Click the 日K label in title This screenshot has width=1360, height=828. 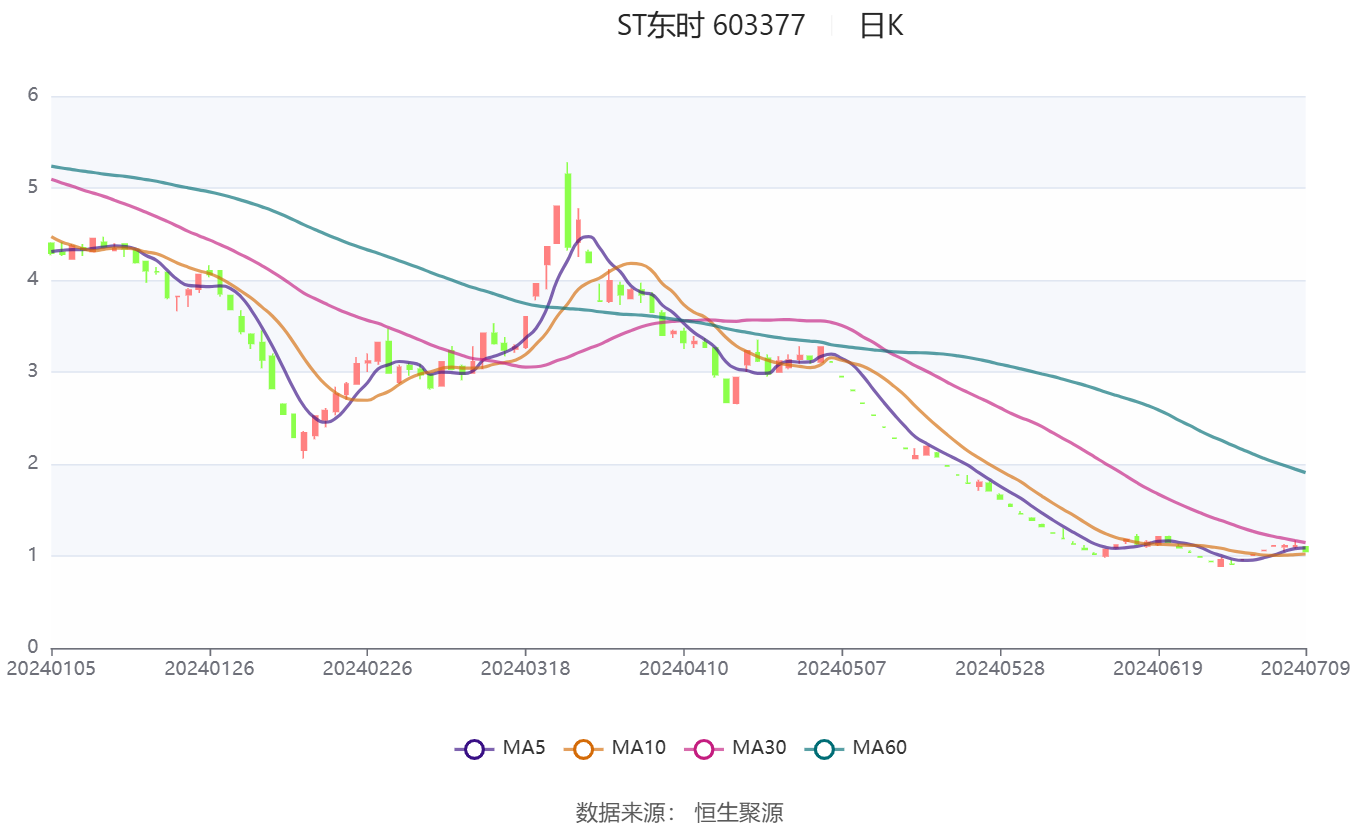[x=881, y=26]
